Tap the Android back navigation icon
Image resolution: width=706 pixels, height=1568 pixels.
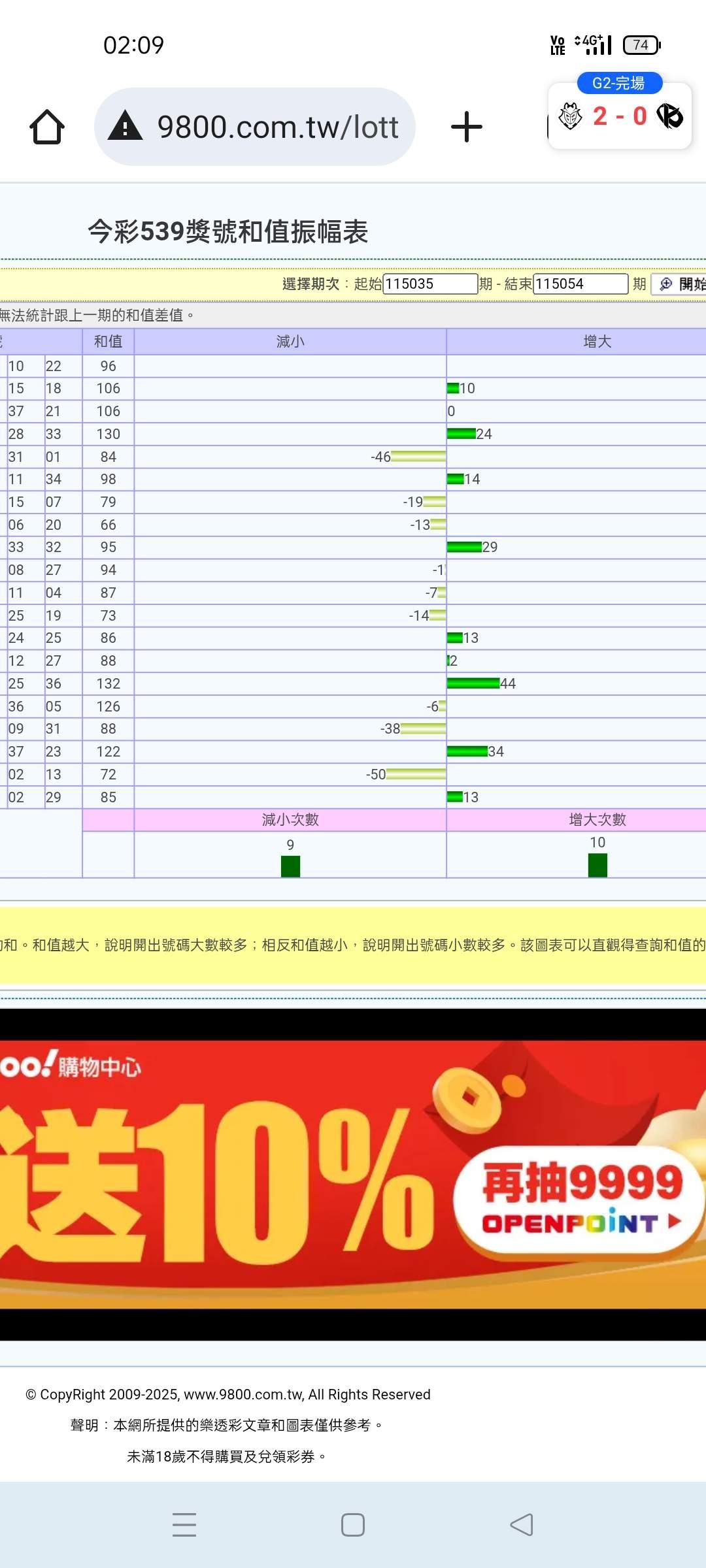click(x=521, y=1524)
